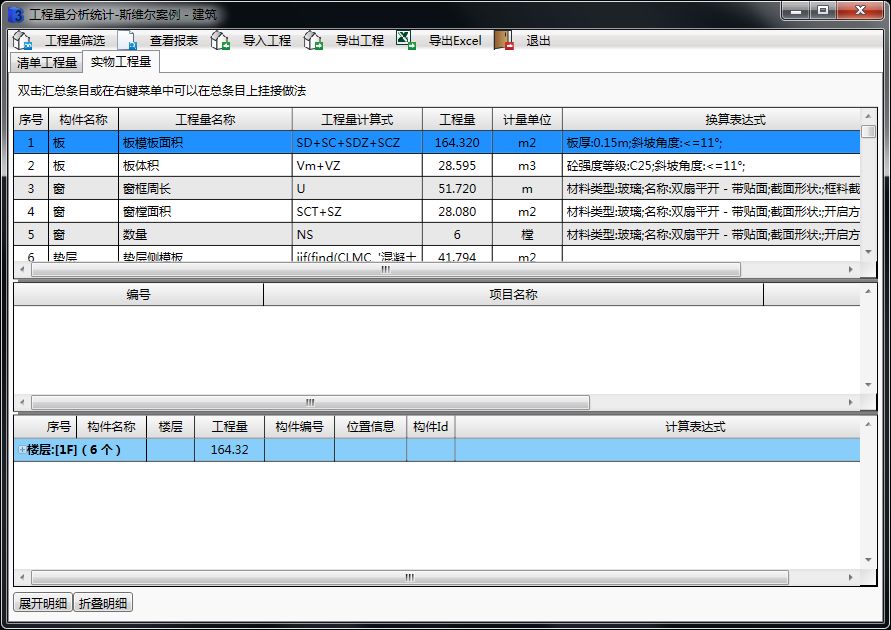Click bottom table scroll down arrow
Image resolution: width=891 pixels, height=630 pixels.
pos(868,560)
